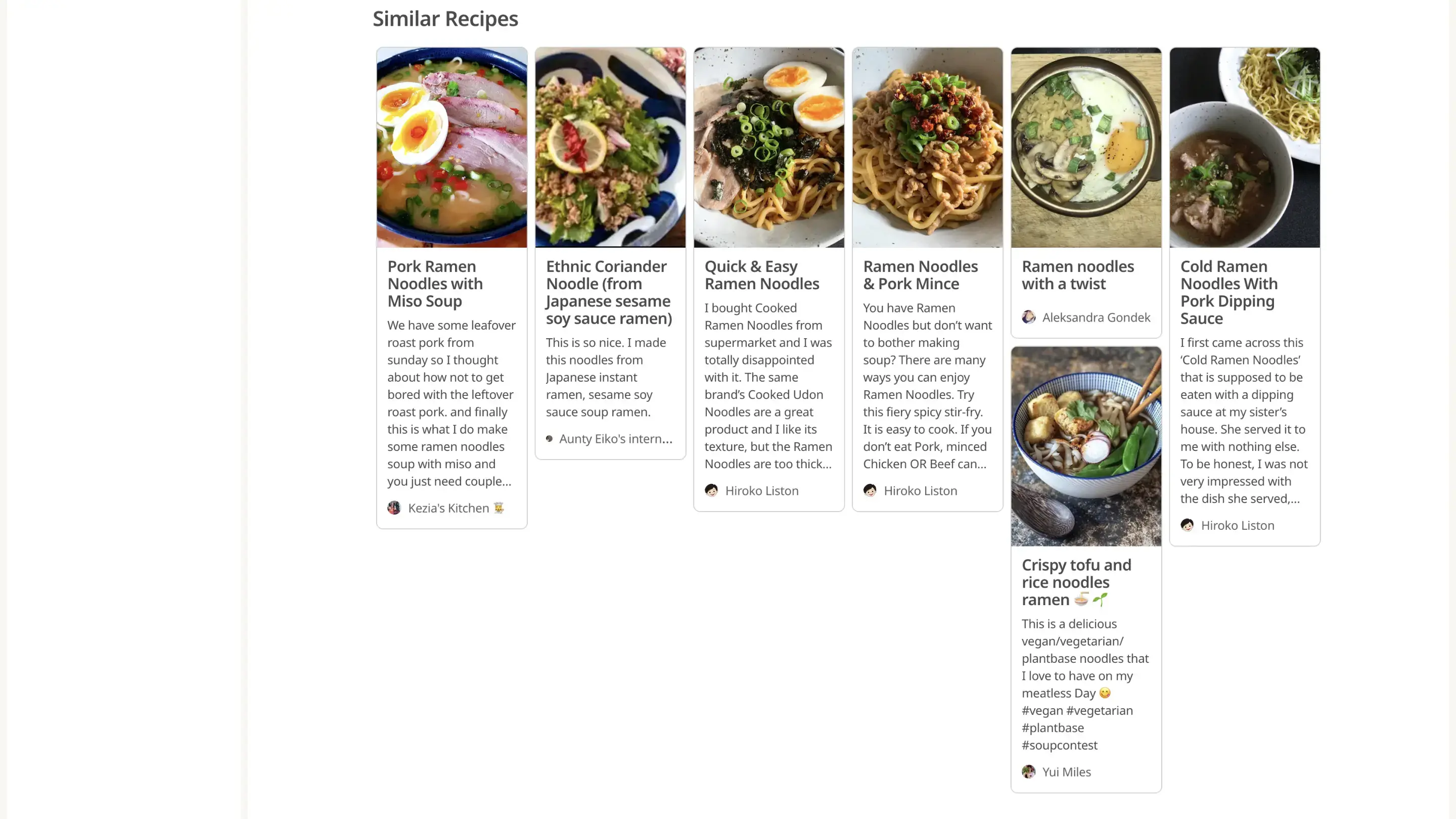Open Crispy tofu and rice noodles photo
This screenshot has width=1456, height=819.
[1086, 446]
